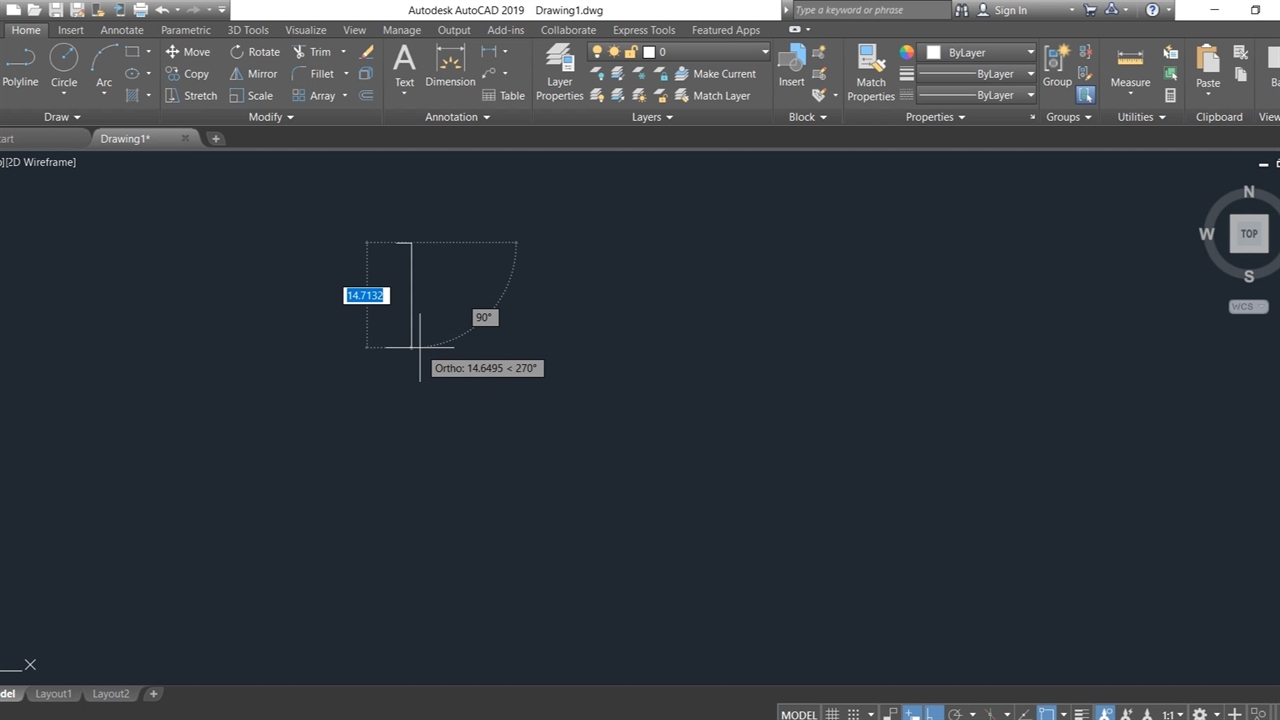
Task: Launch the Measure utility
Action: [1130, 66]
